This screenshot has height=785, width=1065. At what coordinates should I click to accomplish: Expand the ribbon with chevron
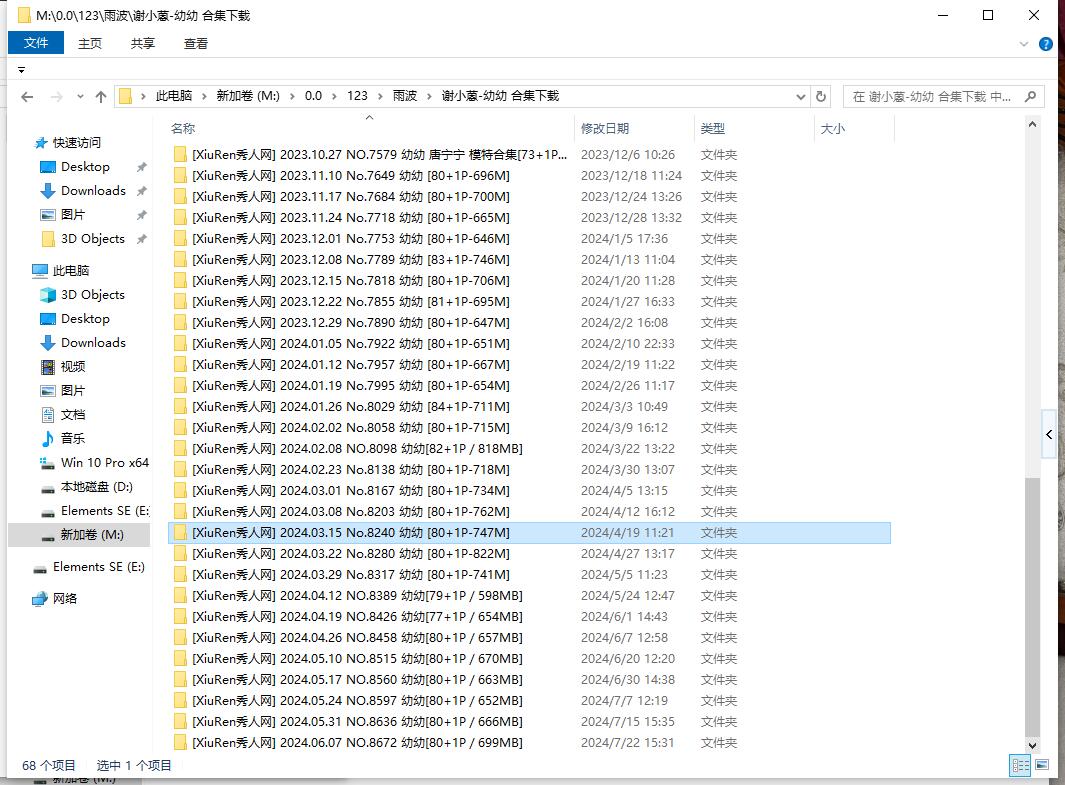[1024, 45]
